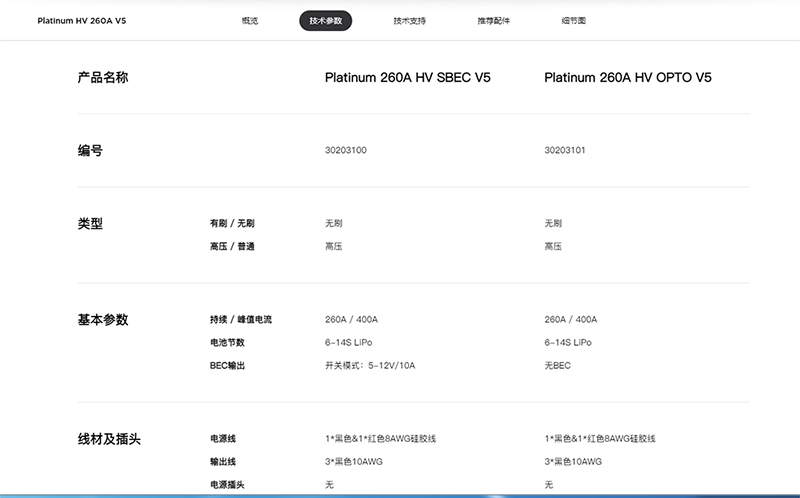Click the 有刷 / 无刷 row label

point(232,223)
